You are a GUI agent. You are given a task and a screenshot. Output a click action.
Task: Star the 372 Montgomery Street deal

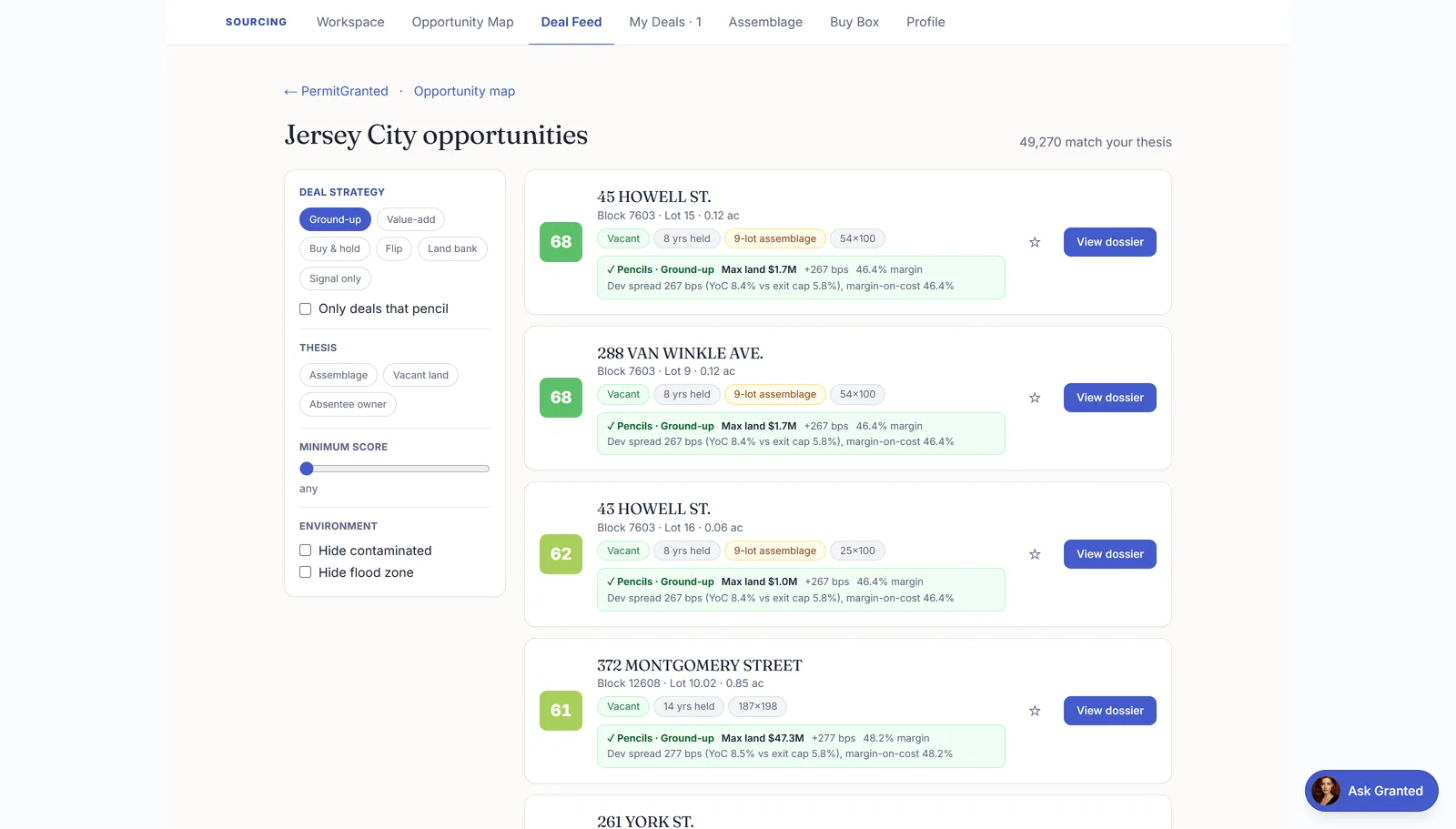[1035, 711]
